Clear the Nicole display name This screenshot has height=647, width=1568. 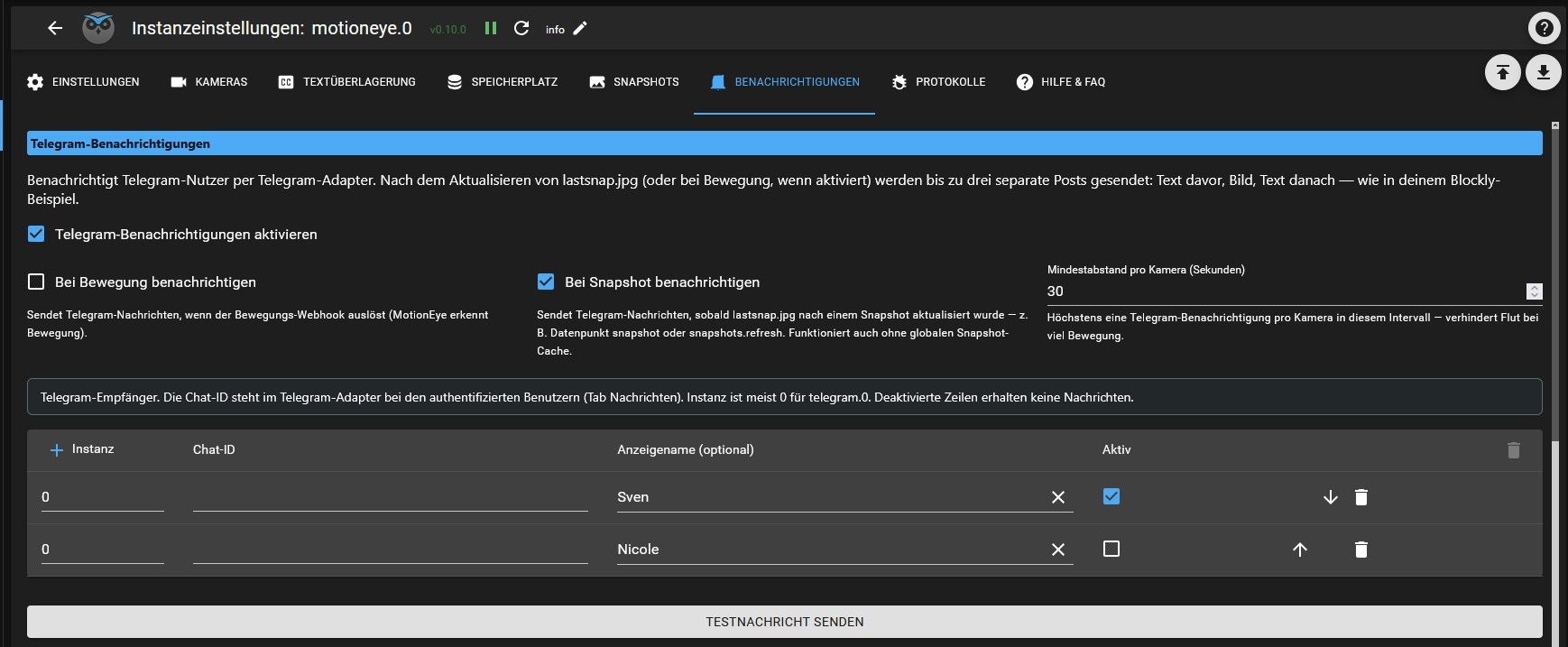click(1058, 550)
